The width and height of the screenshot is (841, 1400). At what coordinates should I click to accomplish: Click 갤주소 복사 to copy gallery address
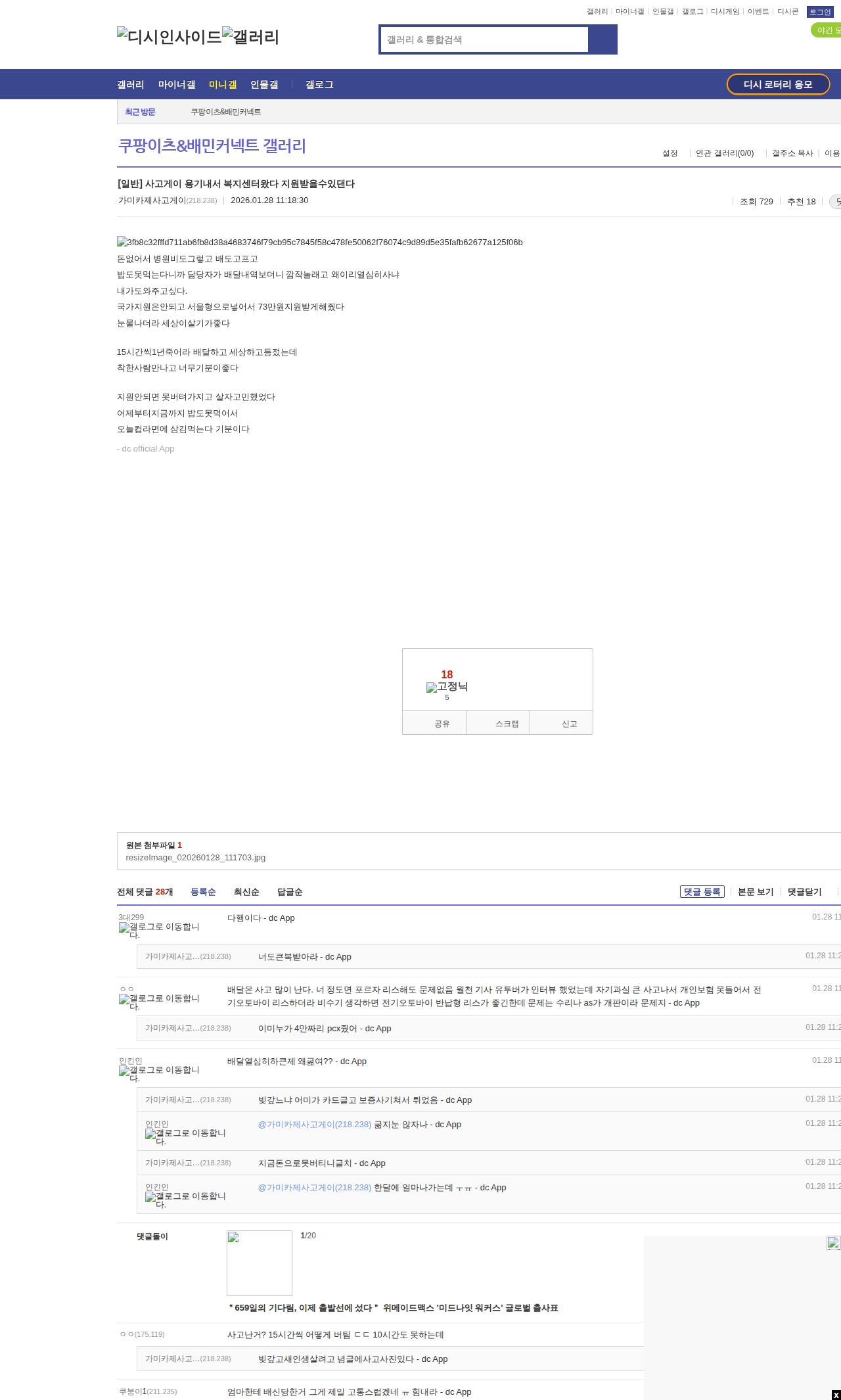pos(792,153)
